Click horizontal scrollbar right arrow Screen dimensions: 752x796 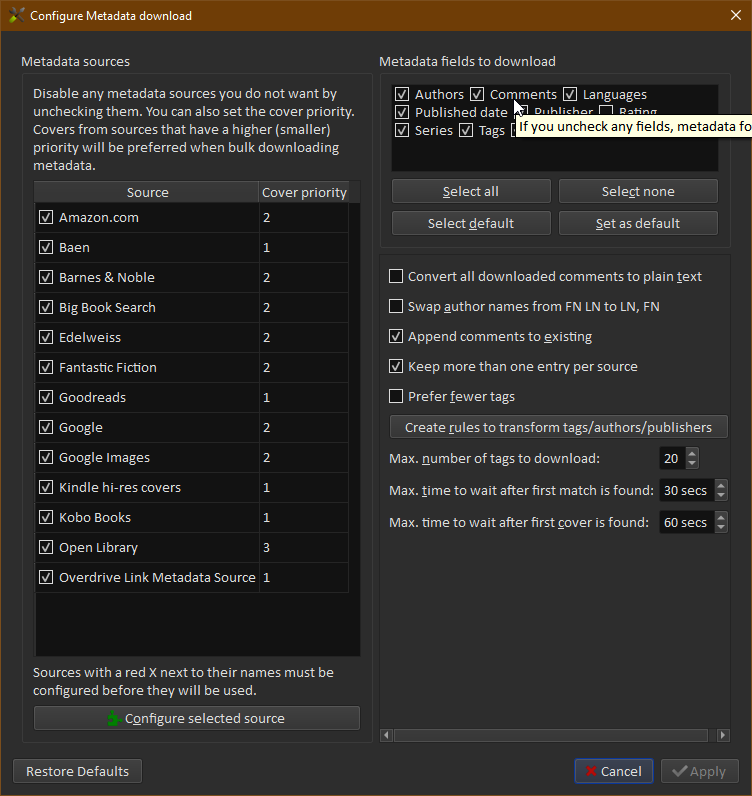pyautogui.click(x=723, y=735)
